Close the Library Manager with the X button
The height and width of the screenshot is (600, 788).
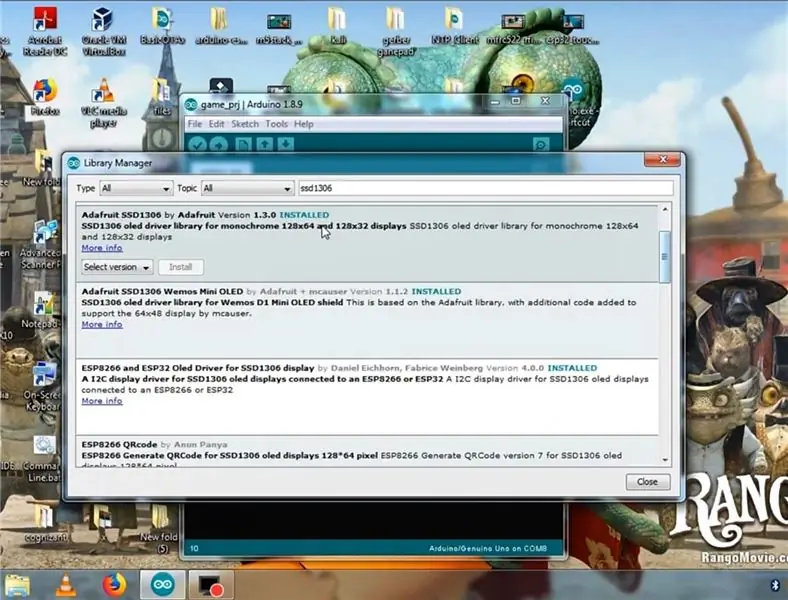click(662, 159)
